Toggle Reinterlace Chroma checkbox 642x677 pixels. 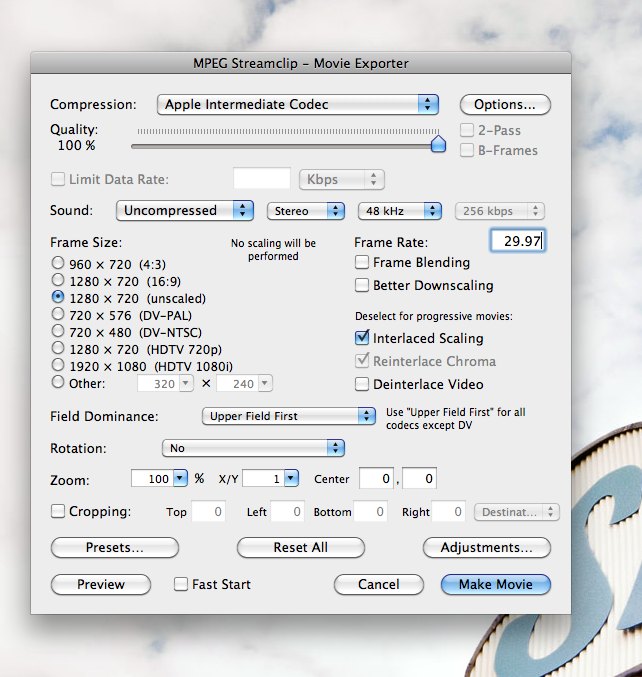coord(362,361)
